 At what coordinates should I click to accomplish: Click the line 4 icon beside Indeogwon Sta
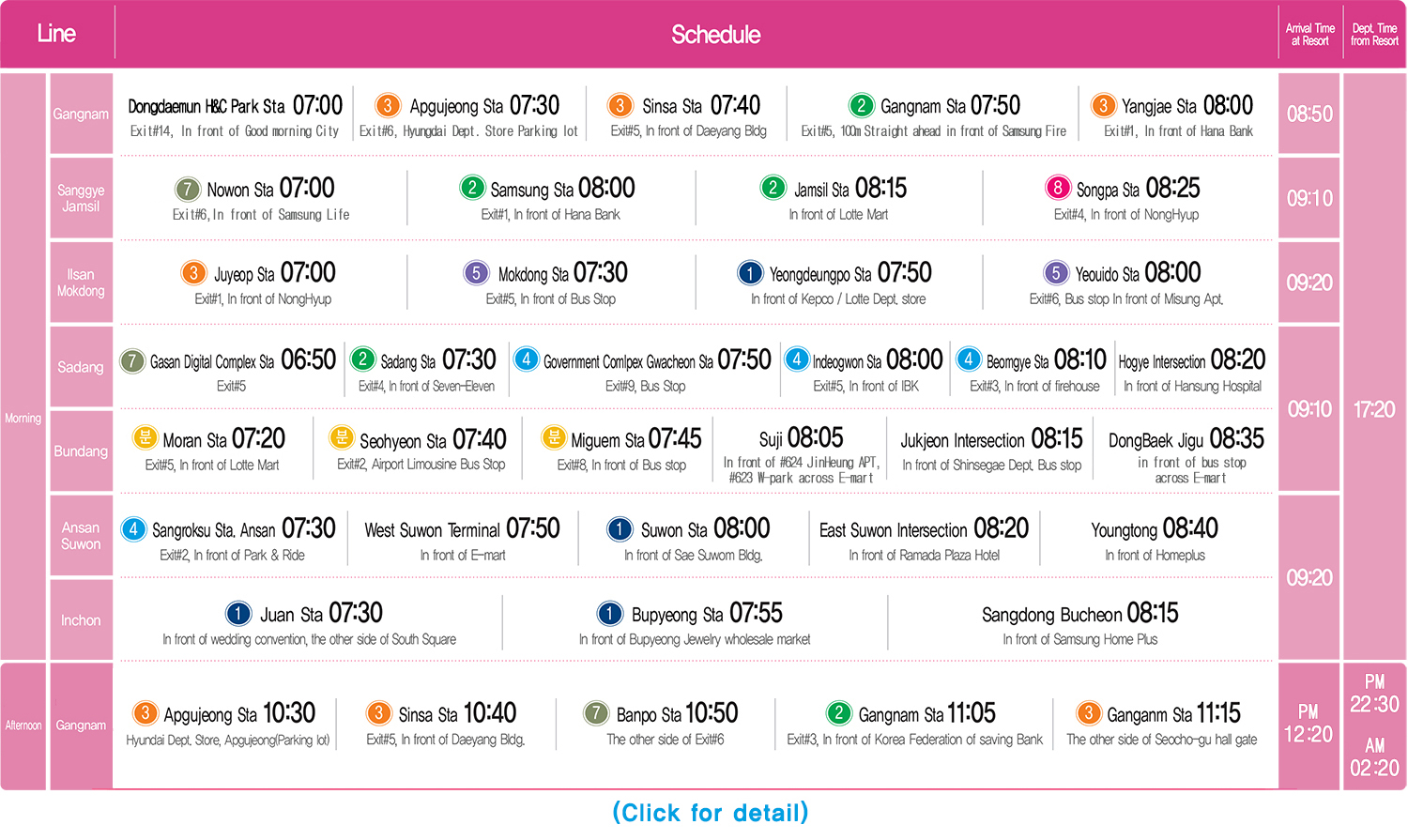tap(796, 359)
